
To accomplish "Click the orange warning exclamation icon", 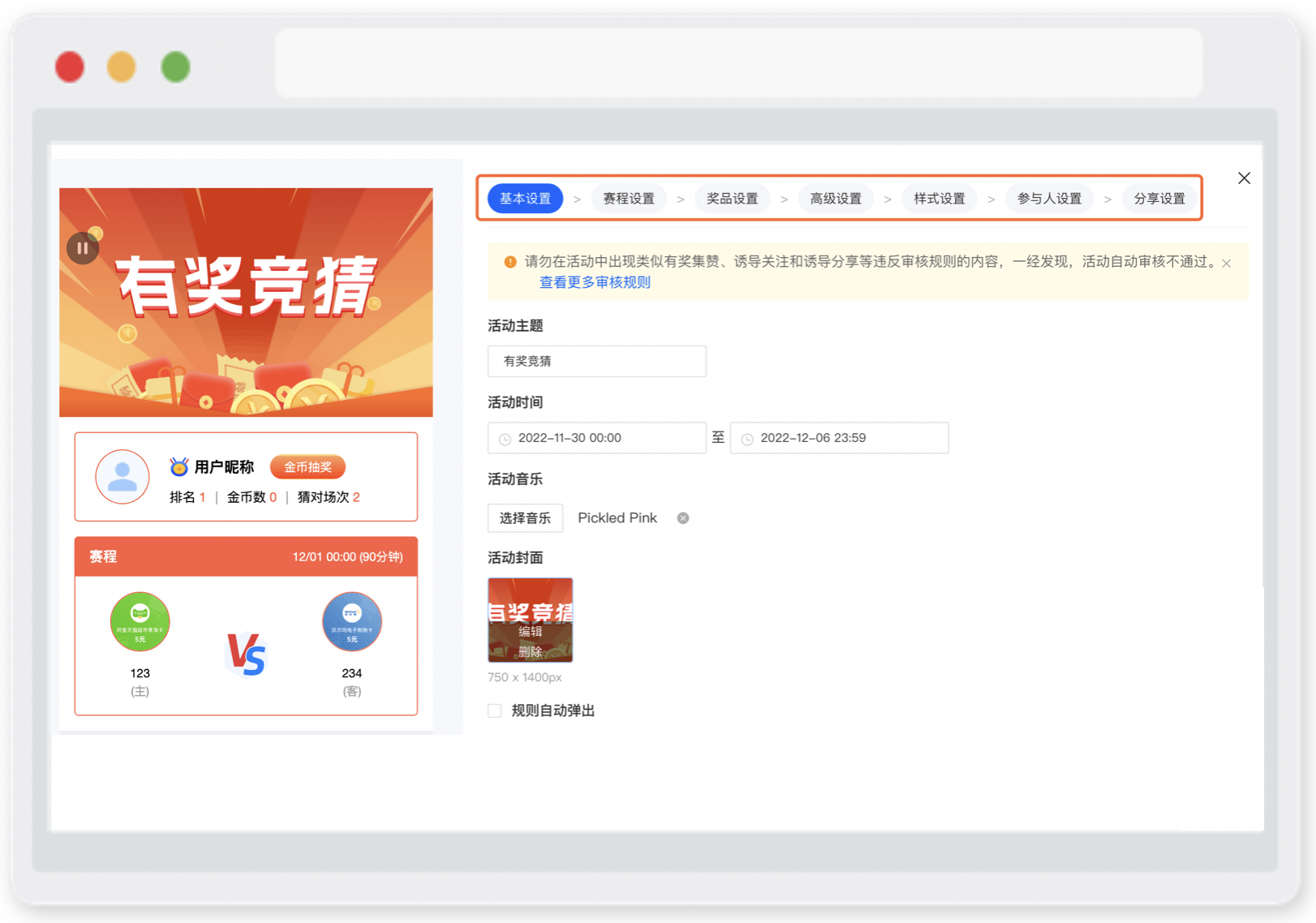I will coord(510,262).
